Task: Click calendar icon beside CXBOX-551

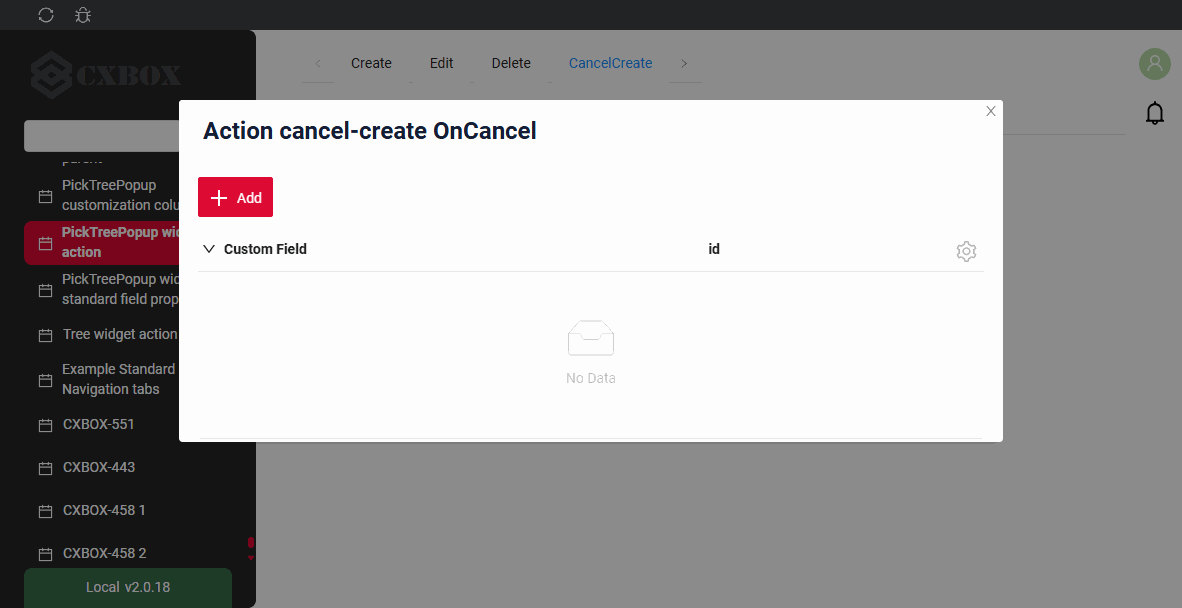Action: pyautogui.click(x=45, y=425)
